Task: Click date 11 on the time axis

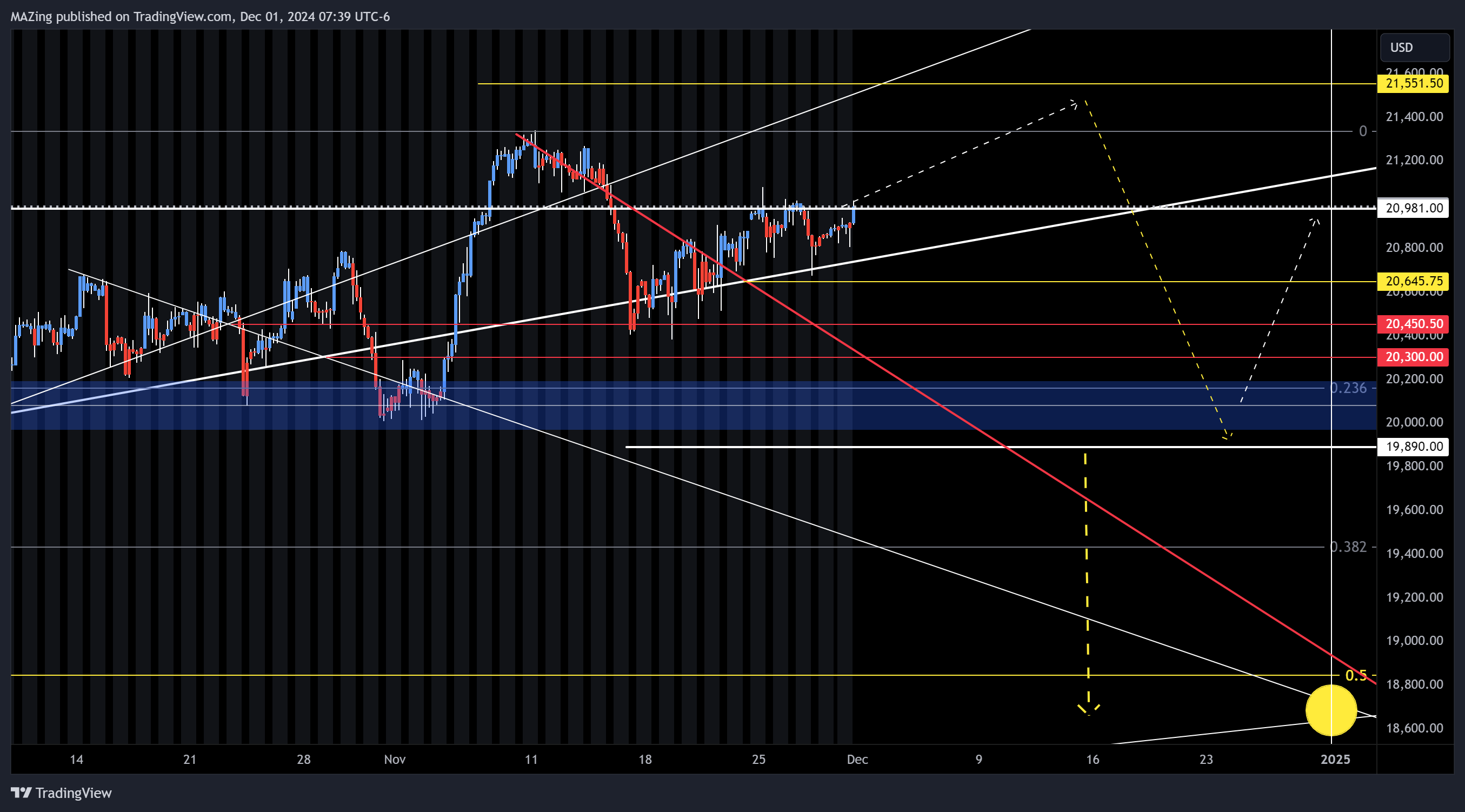Action: (531, 760)
